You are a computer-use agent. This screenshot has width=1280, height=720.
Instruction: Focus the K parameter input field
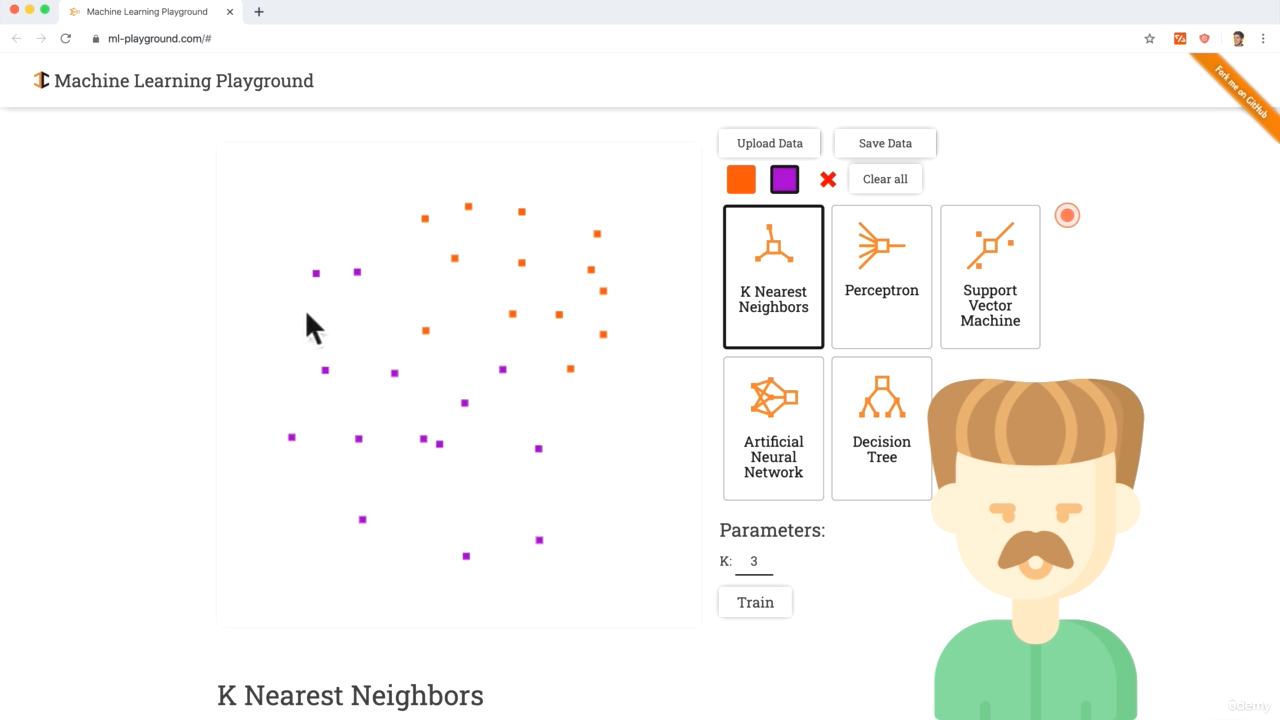coord(754,562)
